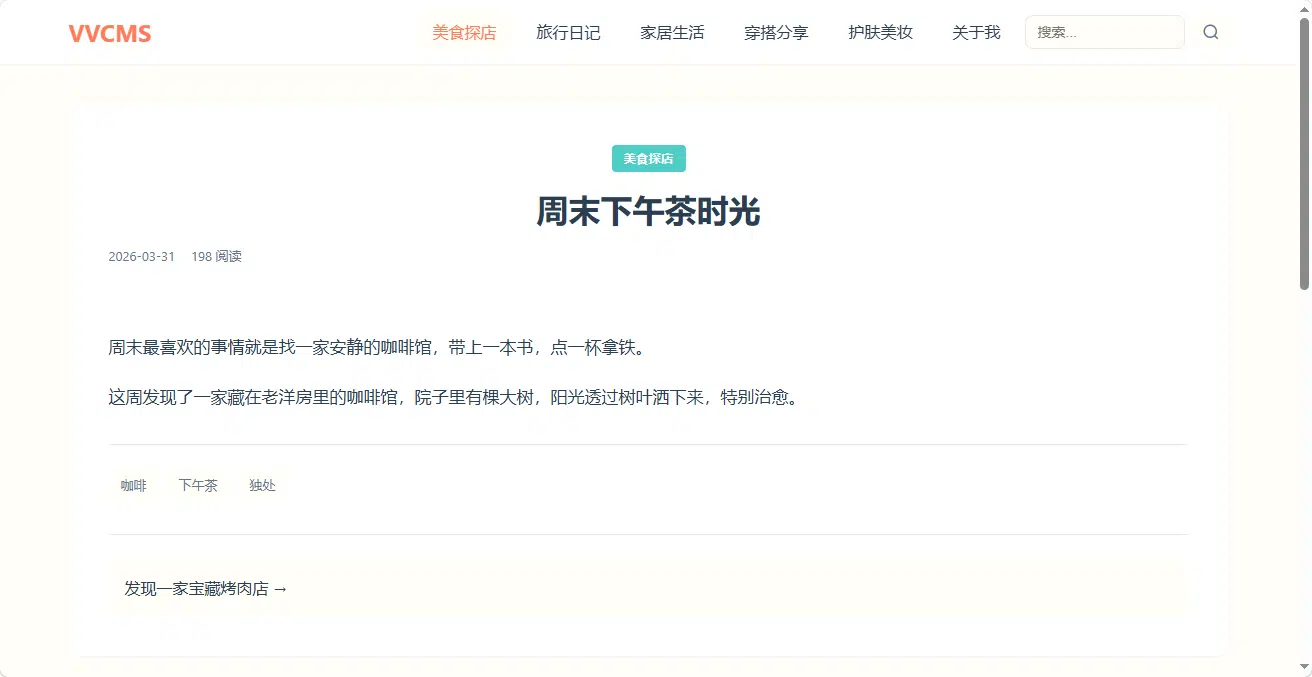Click the 198 阅读 view count

[x=217, y=256]
